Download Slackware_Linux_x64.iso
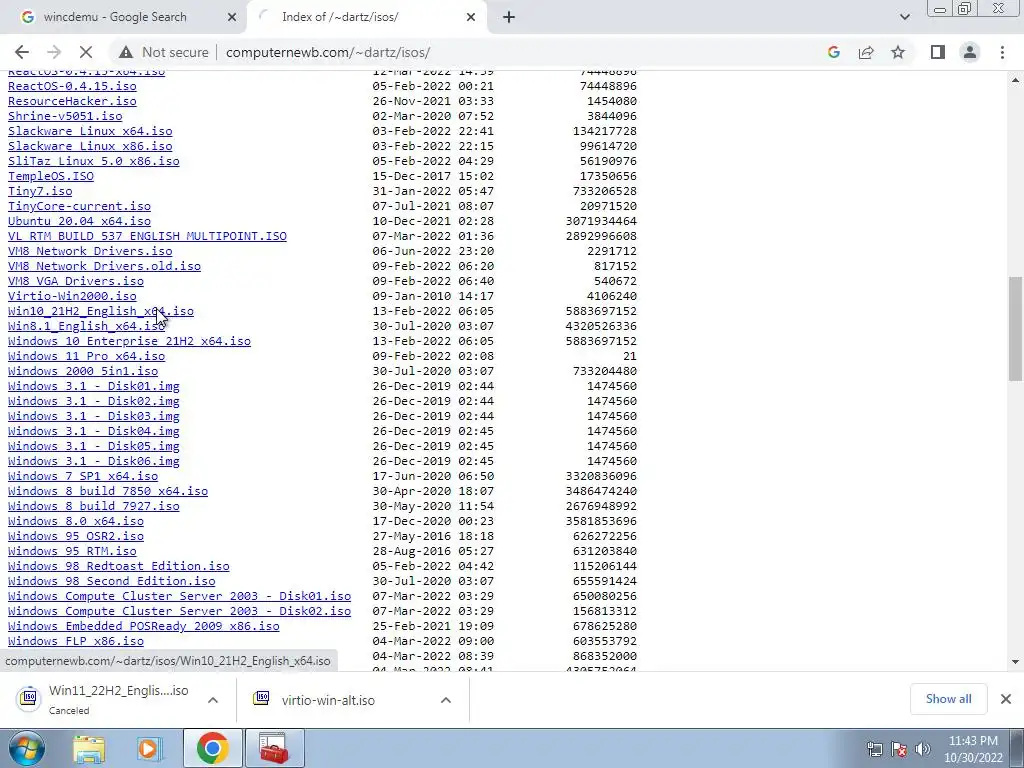This screenshot has height=768, width=1024. click(90, 131)
